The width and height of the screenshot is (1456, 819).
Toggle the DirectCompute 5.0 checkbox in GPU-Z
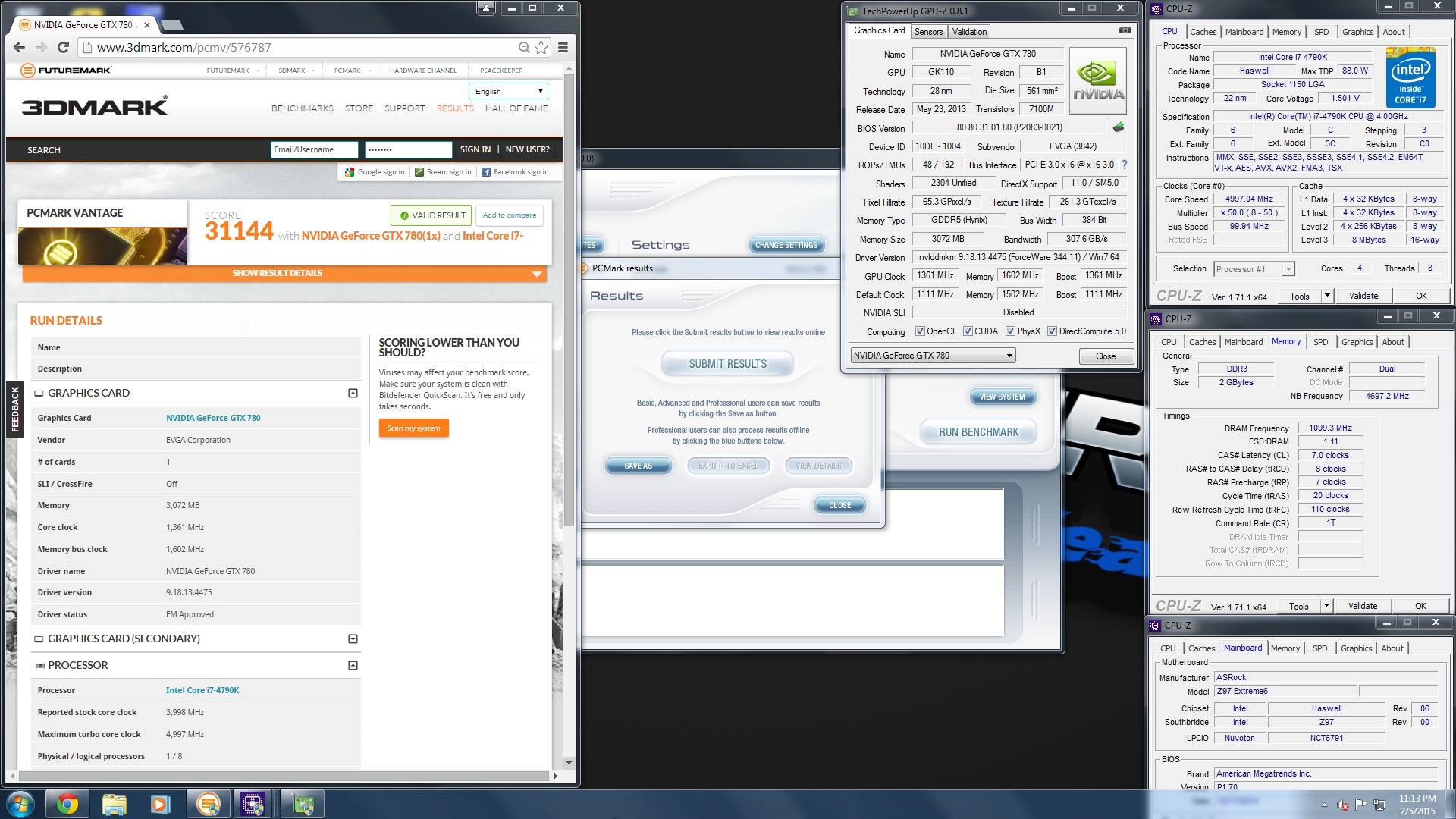(1052, 331)
